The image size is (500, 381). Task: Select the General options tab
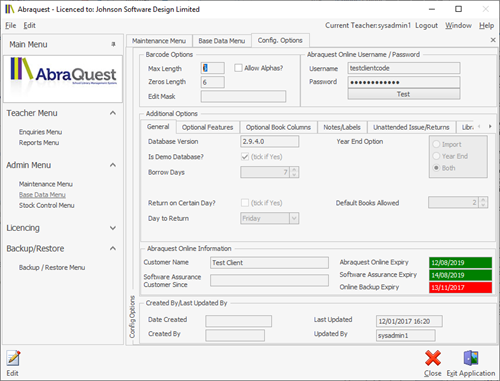[158, 127]
